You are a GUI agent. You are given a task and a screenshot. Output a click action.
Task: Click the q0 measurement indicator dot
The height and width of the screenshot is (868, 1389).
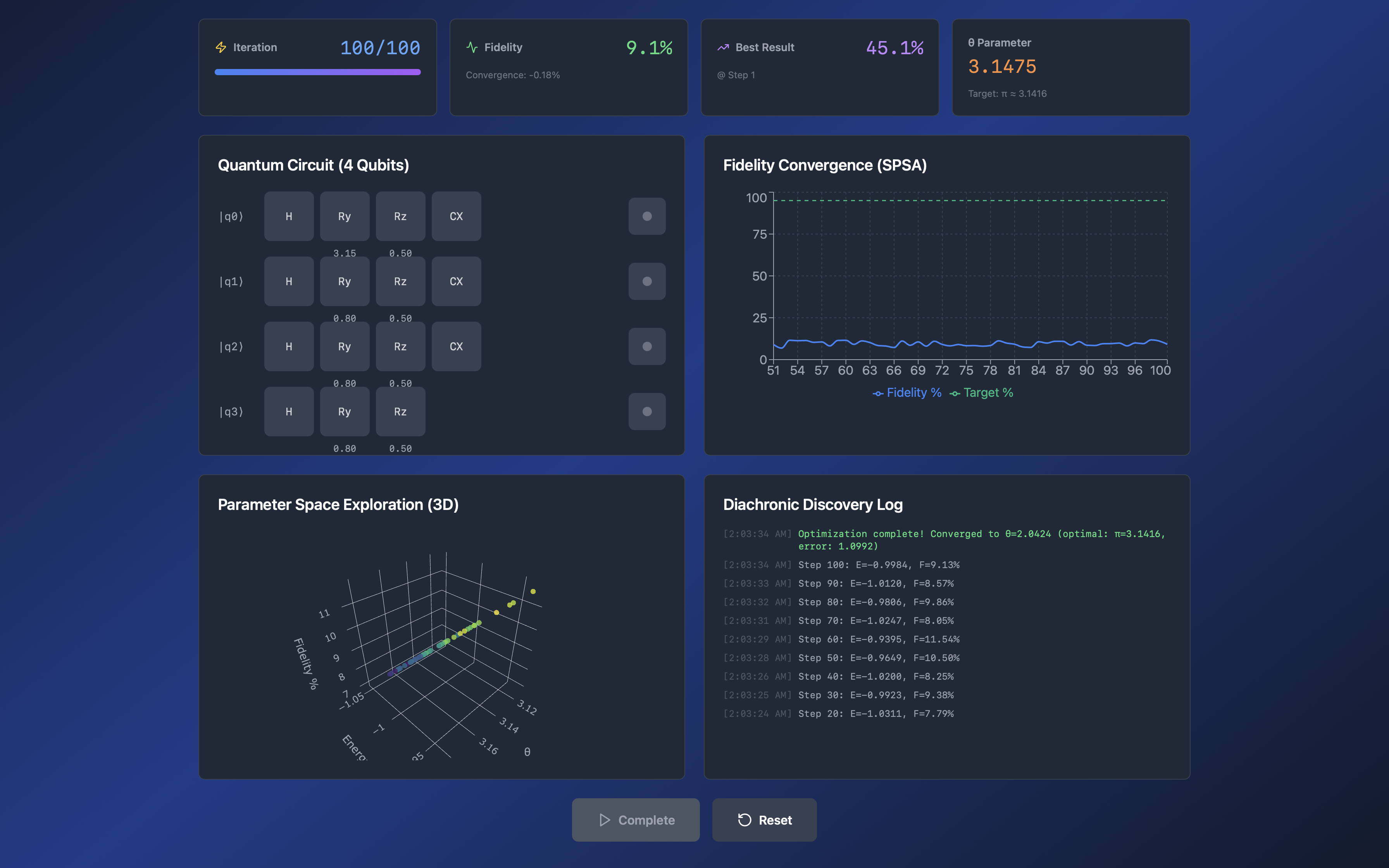point(647,217)
